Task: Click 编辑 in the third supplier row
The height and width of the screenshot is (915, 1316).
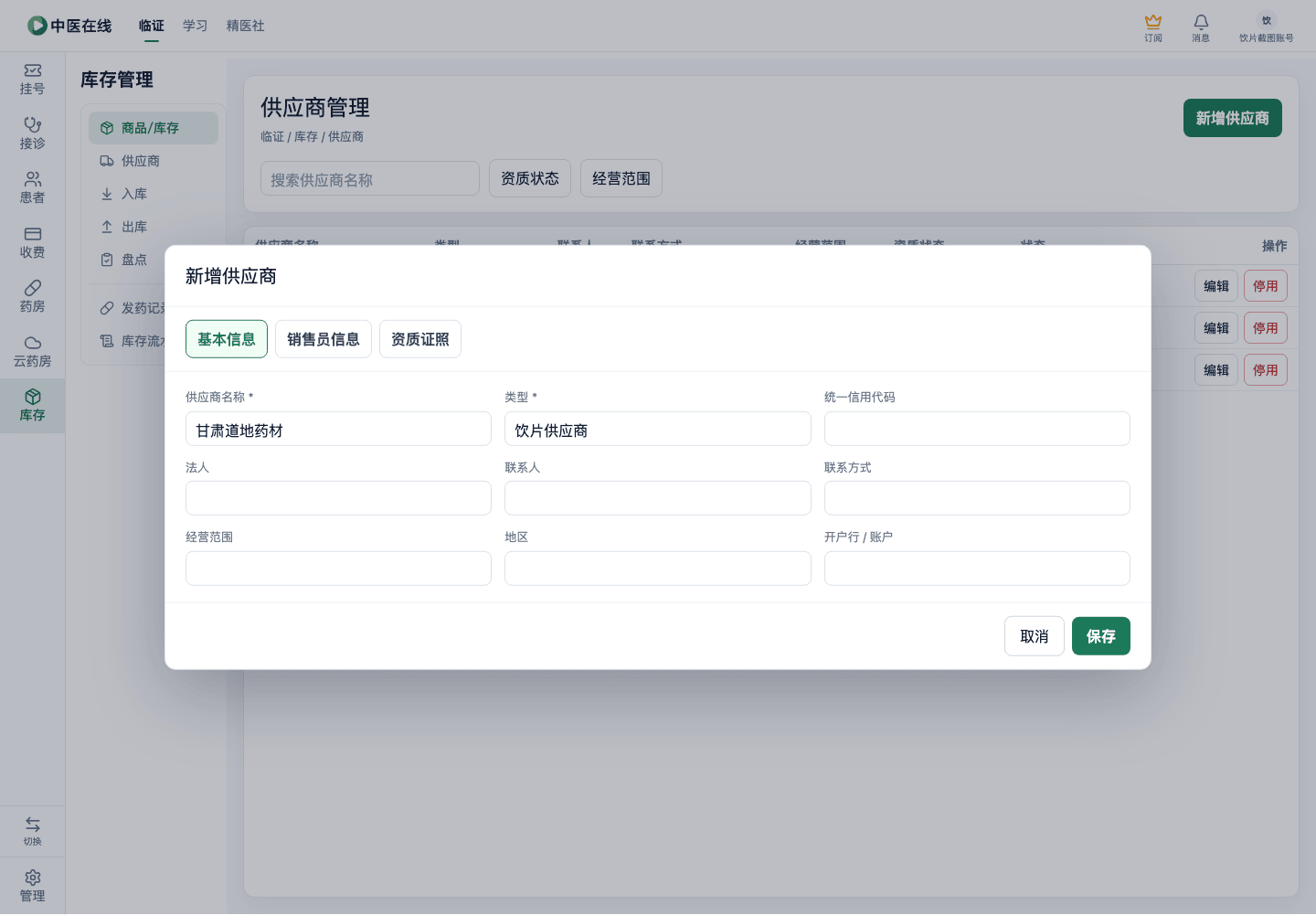Action: [x=1216, y=370]
